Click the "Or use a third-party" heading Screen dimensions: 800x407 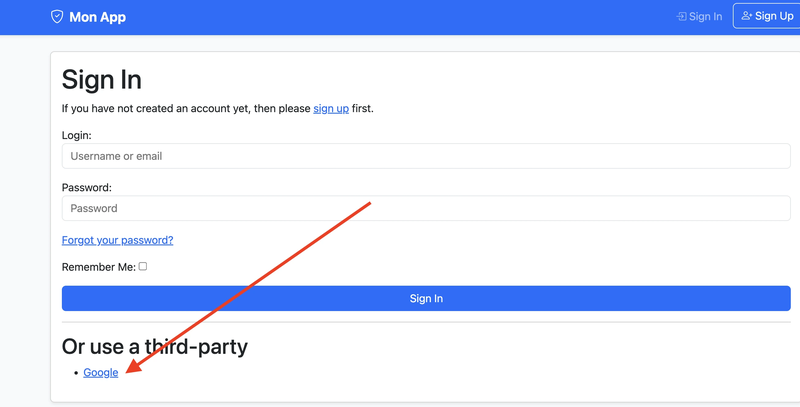(x=155, y=346)
